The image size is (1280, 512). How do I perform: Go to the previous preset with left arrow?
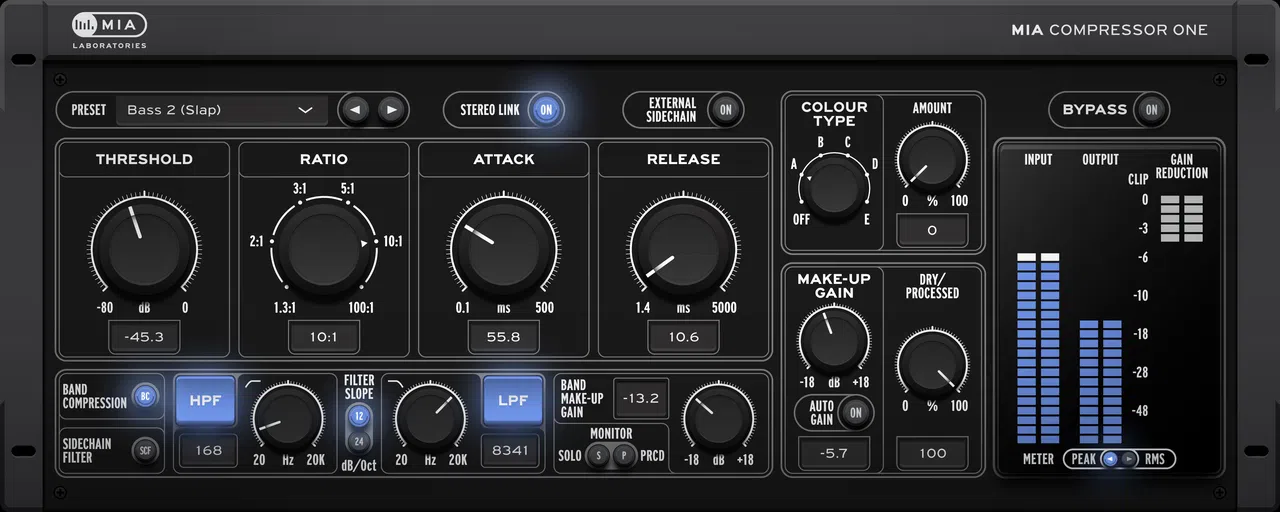coord(355,110)
